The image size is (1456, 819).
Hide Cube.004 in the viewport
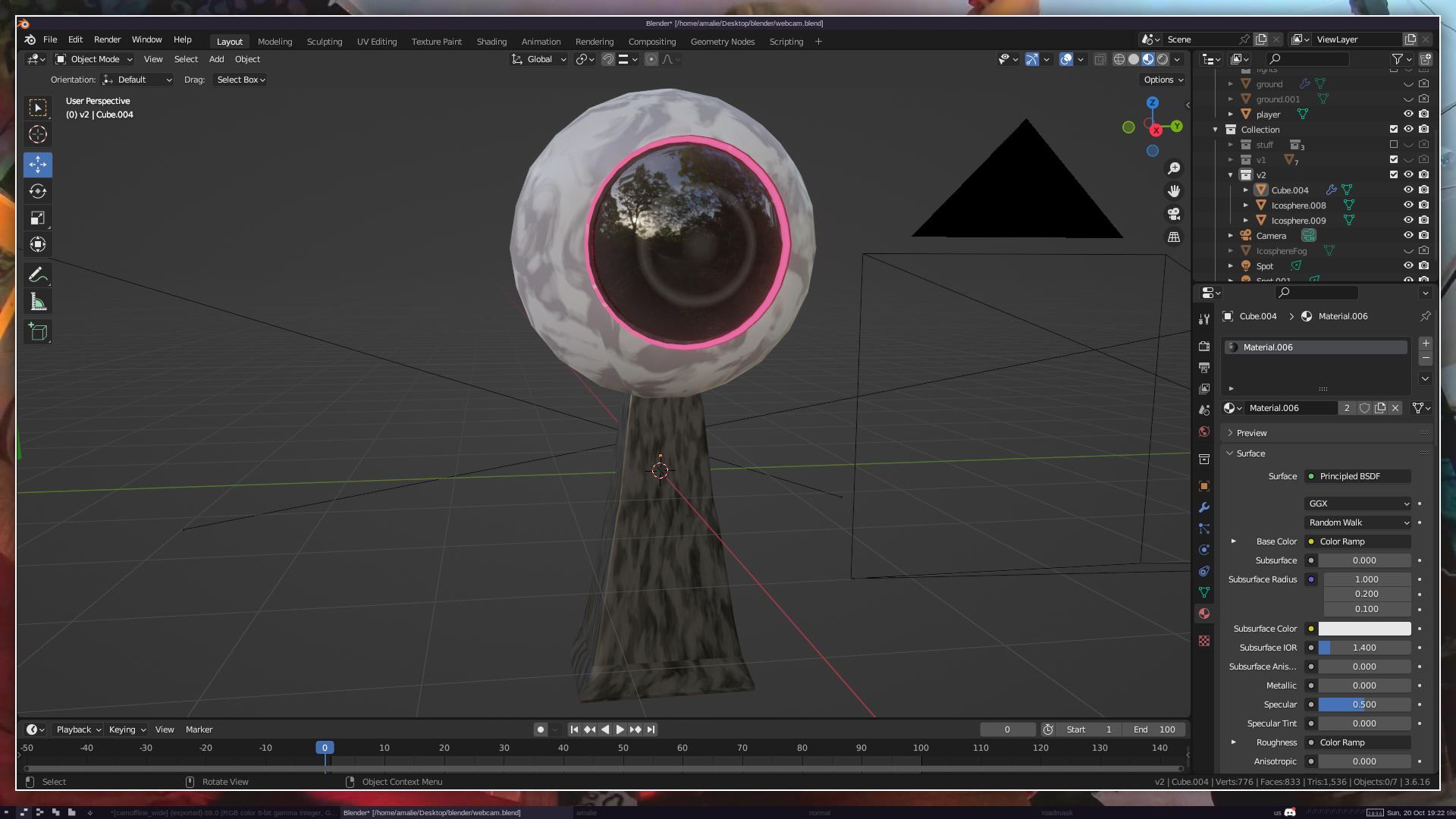[1408, 190]
